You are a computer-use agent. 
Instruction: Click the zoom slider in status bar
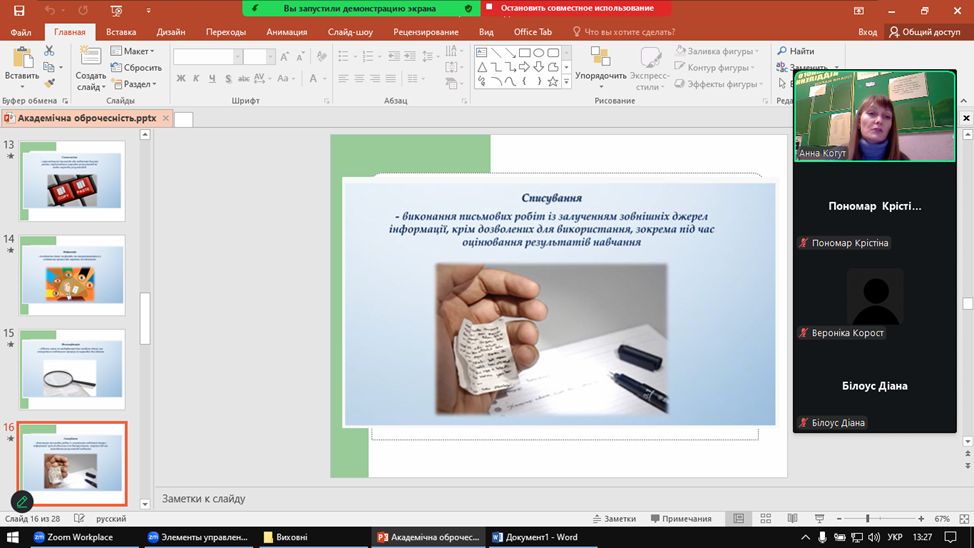coord(868,519)
